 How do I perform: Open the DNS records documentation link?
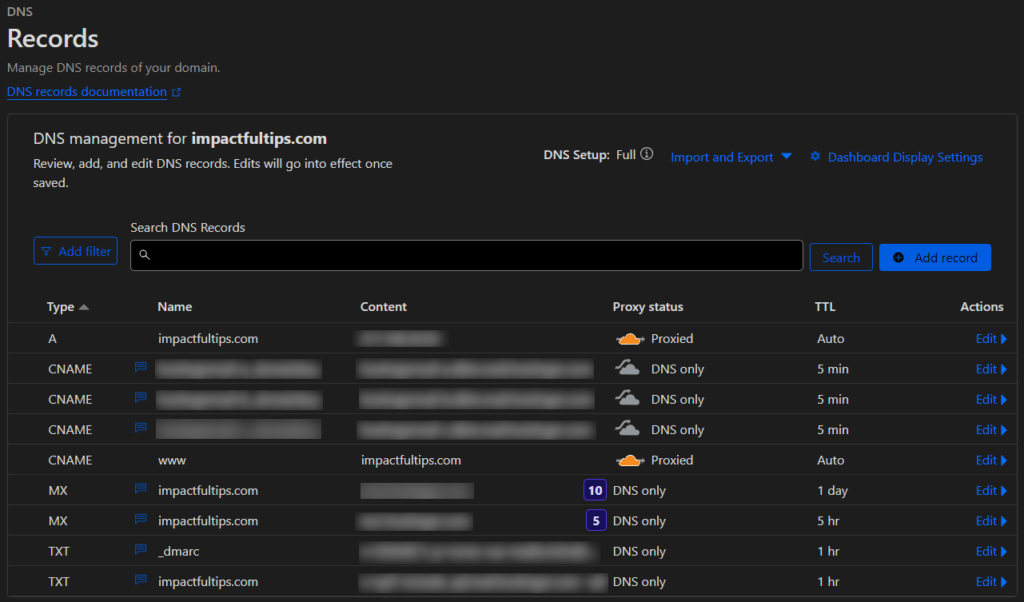click(x=93, y=92)
